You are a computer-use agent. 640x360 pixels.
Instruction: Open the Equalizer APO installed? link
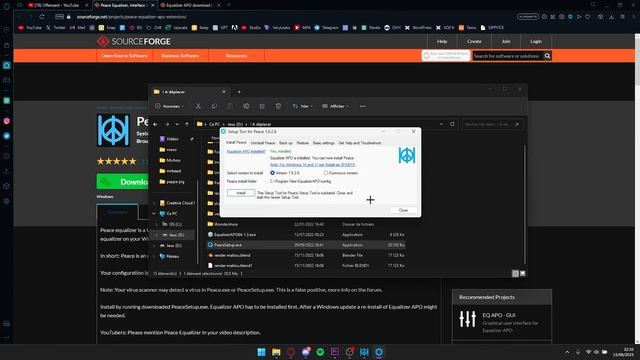(x=246, y=151)
